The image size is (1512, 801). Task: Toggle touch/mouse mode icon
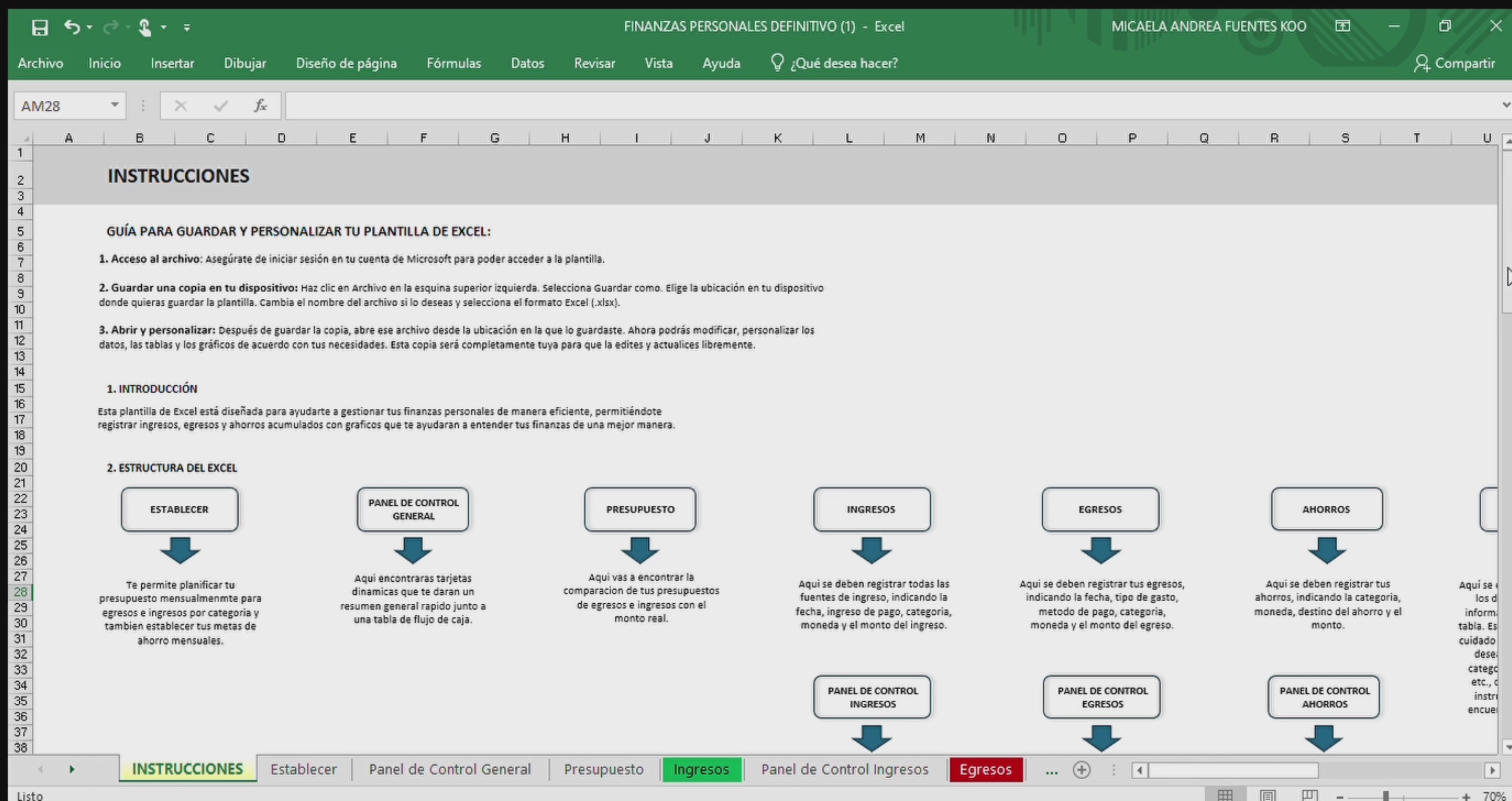(x=145, y=27)
